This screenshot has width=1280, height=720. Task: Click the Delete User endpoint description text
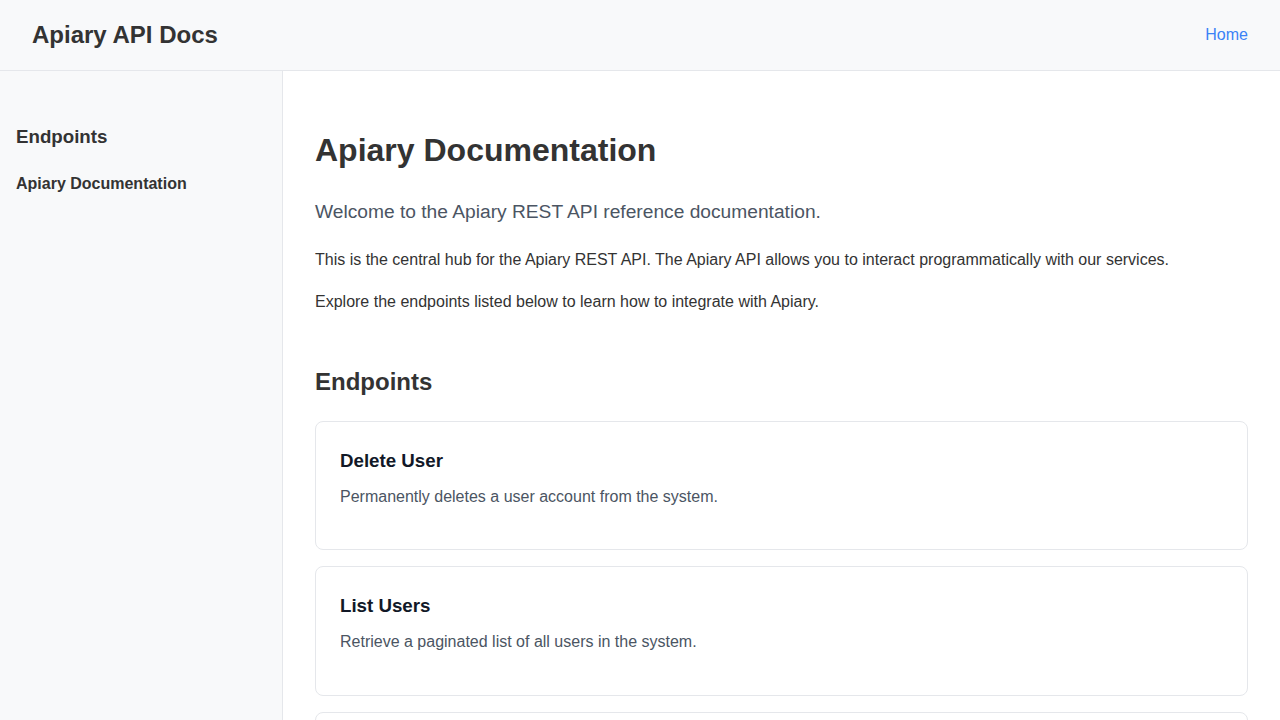[x=529, y=496]
